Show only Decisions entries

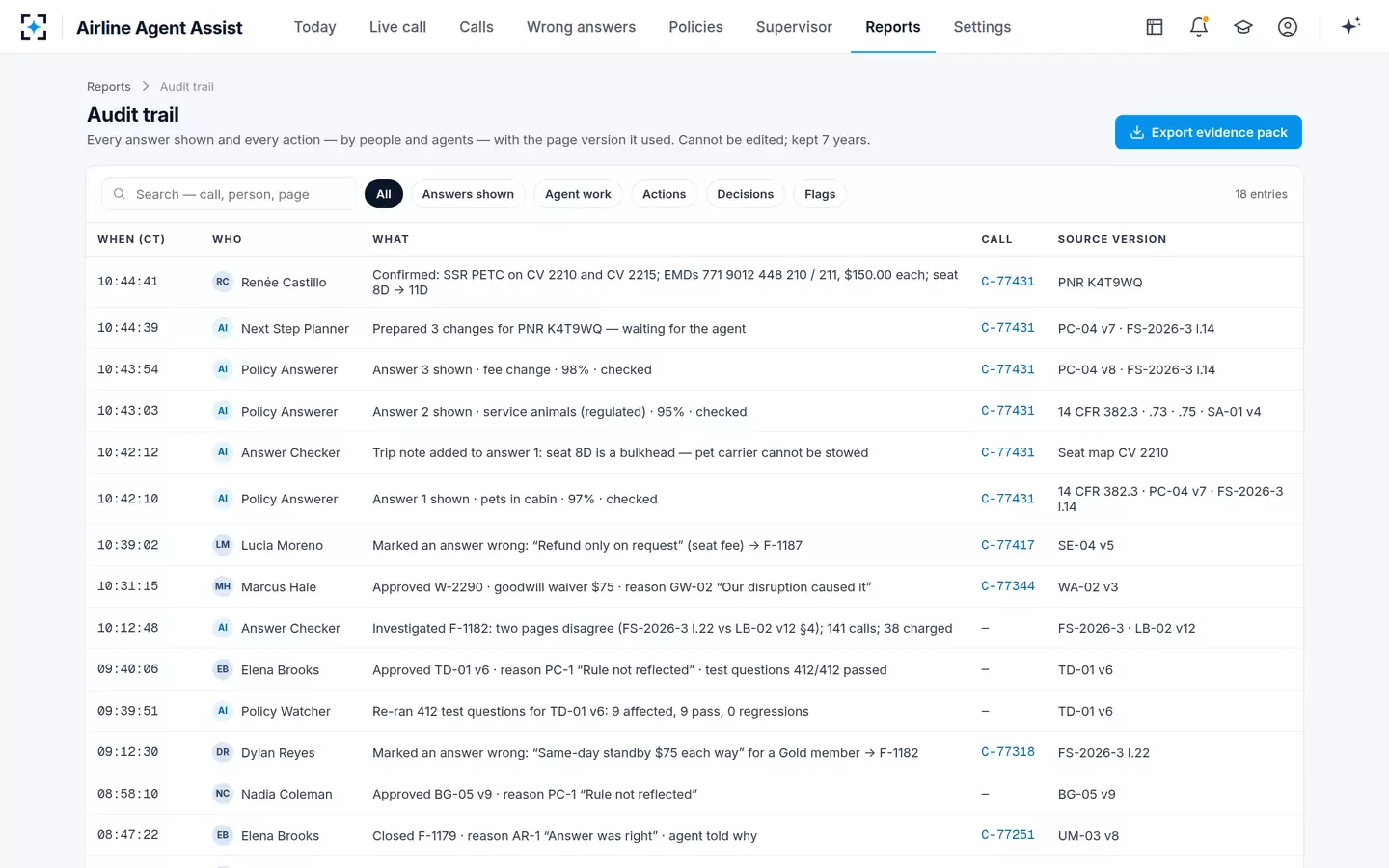click(x=746, y=194)
